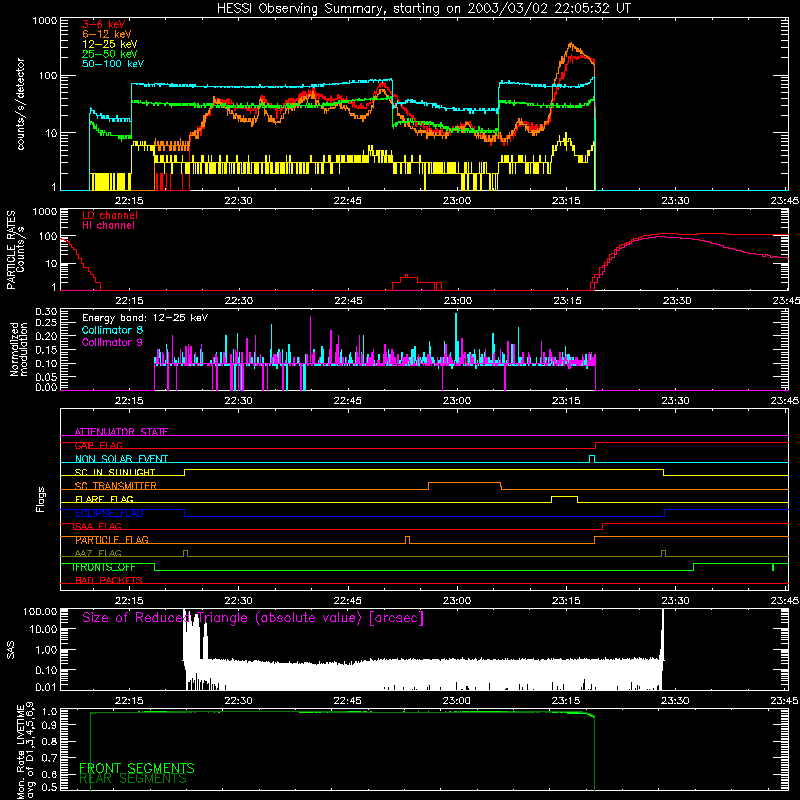Click the 'BAD_PACKETS' flag label
Viewport: 800px width, 800px height.
coord(109,580)
